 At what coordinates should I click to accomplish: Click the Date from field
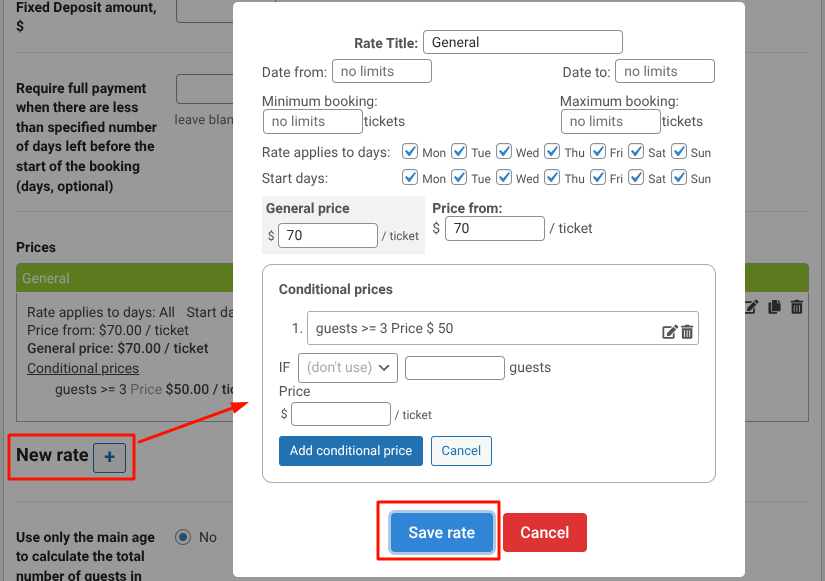381,71
